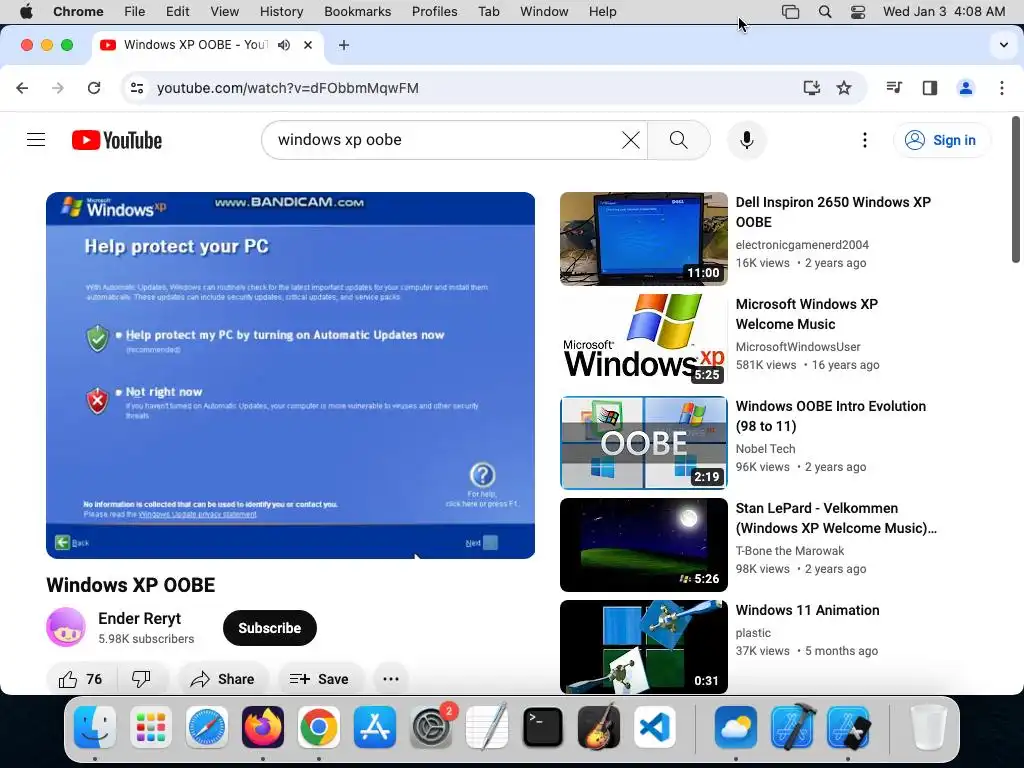Open Launchpad from the Dock
The width and height of the screenshot is (1024, 768).
(x=151, y=727)
